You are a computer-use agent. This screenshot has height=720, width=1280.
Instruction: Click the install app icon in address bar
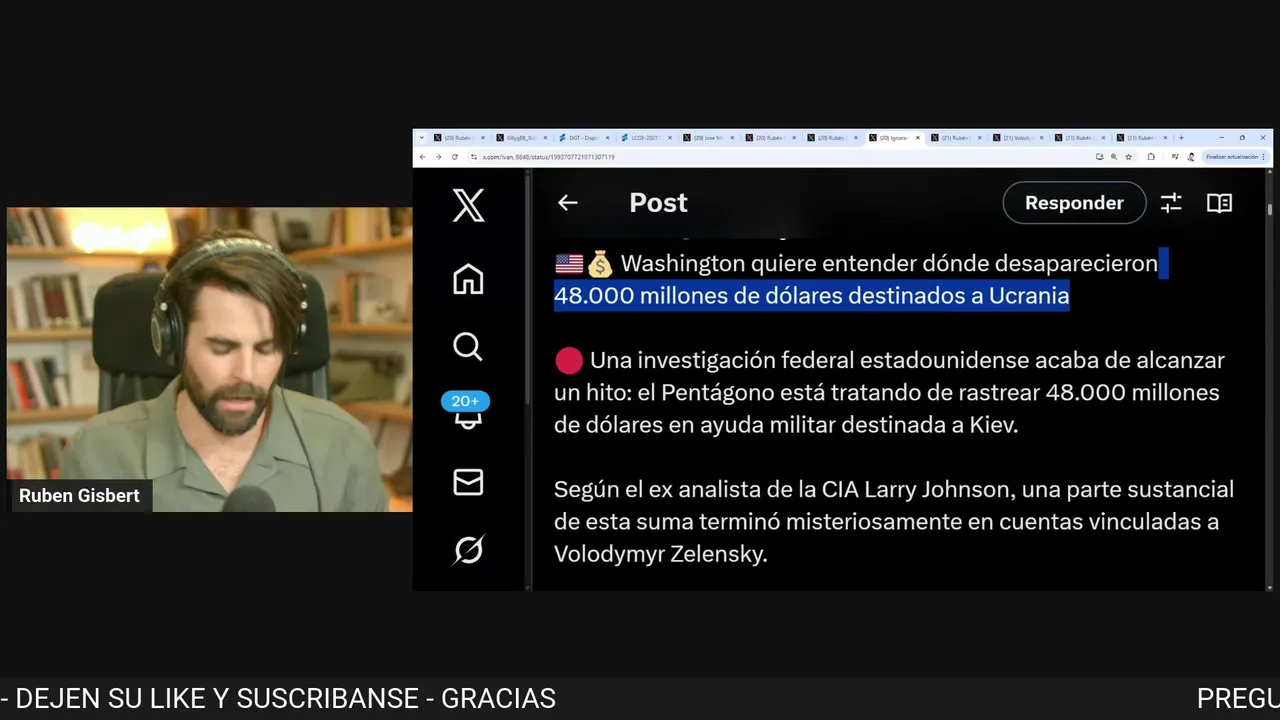[x=1100, y=157]
